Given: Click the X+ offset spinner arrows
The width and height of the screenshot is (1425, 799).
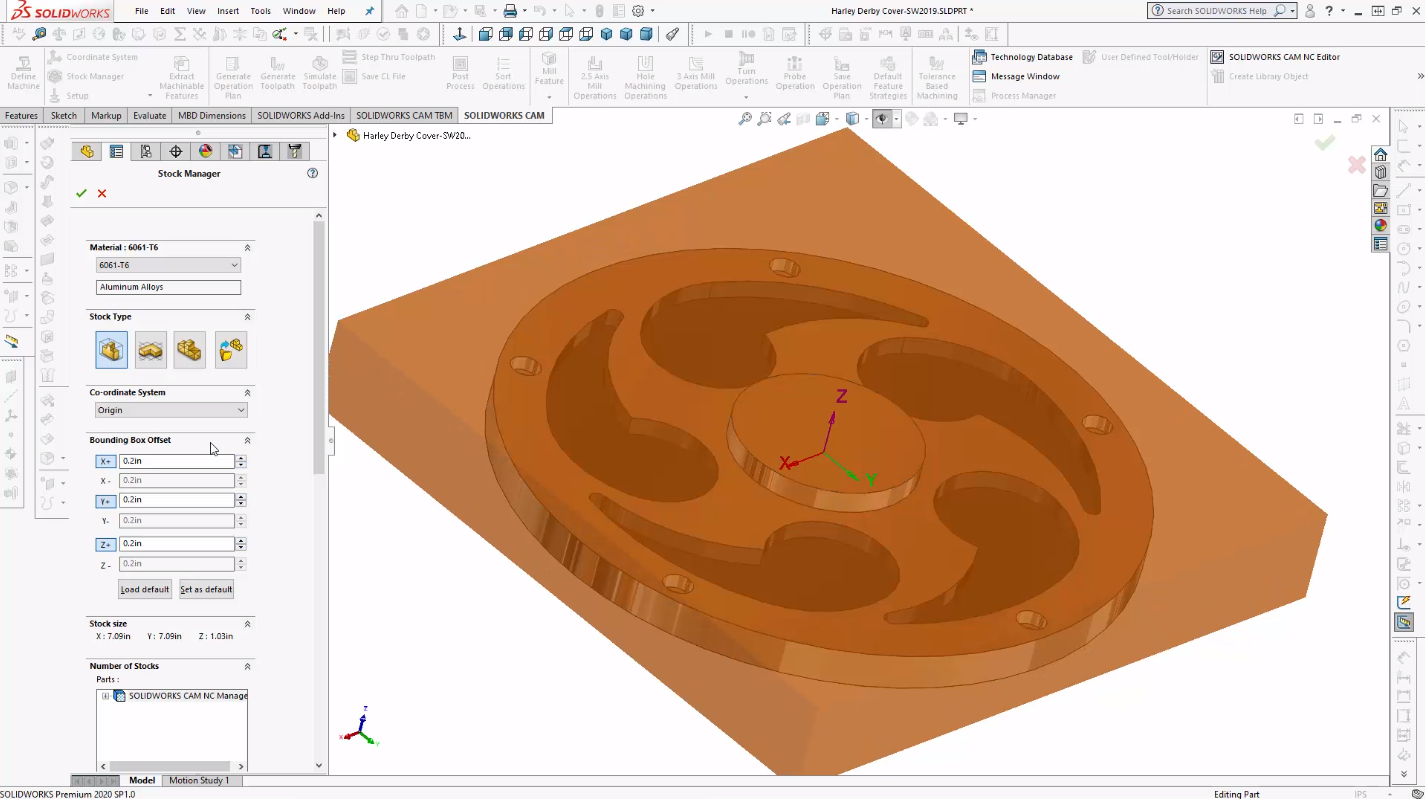Looking at the screenshot, I should click(x=241, y=461).
